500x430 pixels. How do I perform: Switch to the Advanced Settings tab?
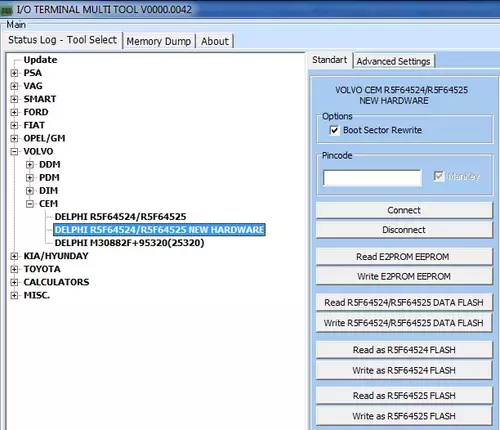click(x=394, y=61)
